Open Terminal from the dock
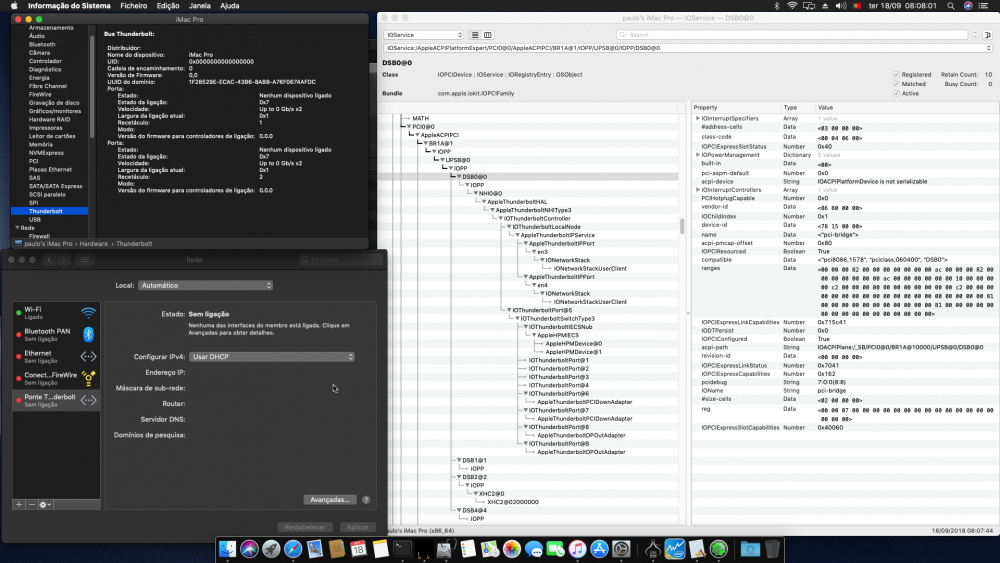 coord(402,549)
